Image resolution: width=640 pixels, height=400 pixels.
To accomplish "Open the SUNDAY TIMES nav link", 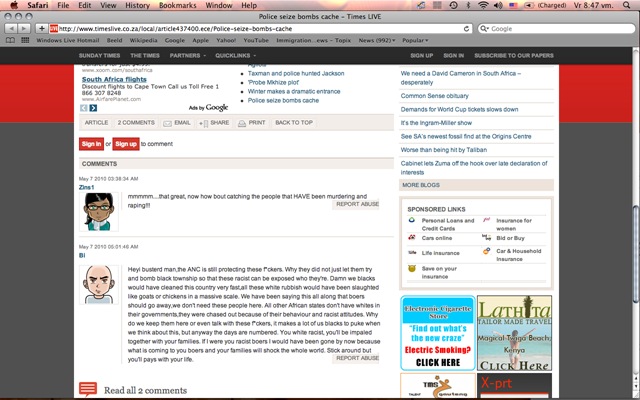I will [99, 56].
